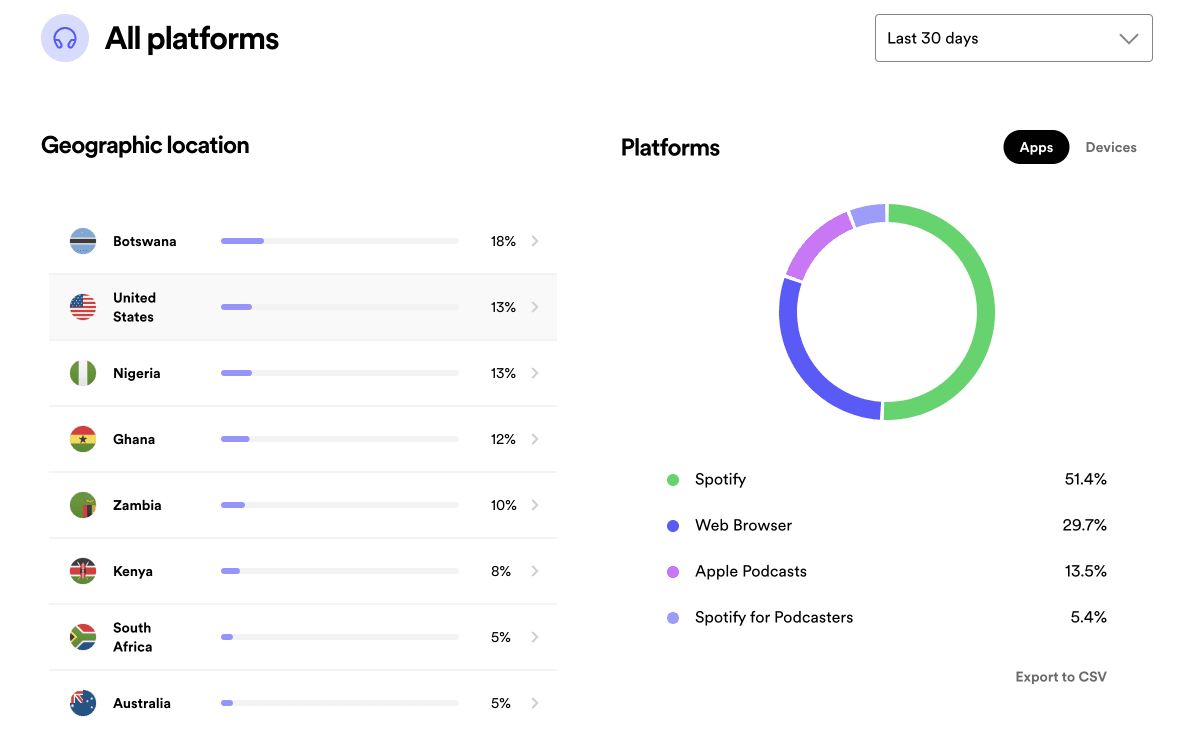Click the 10% value for Zambia

[x=504, y=505]
